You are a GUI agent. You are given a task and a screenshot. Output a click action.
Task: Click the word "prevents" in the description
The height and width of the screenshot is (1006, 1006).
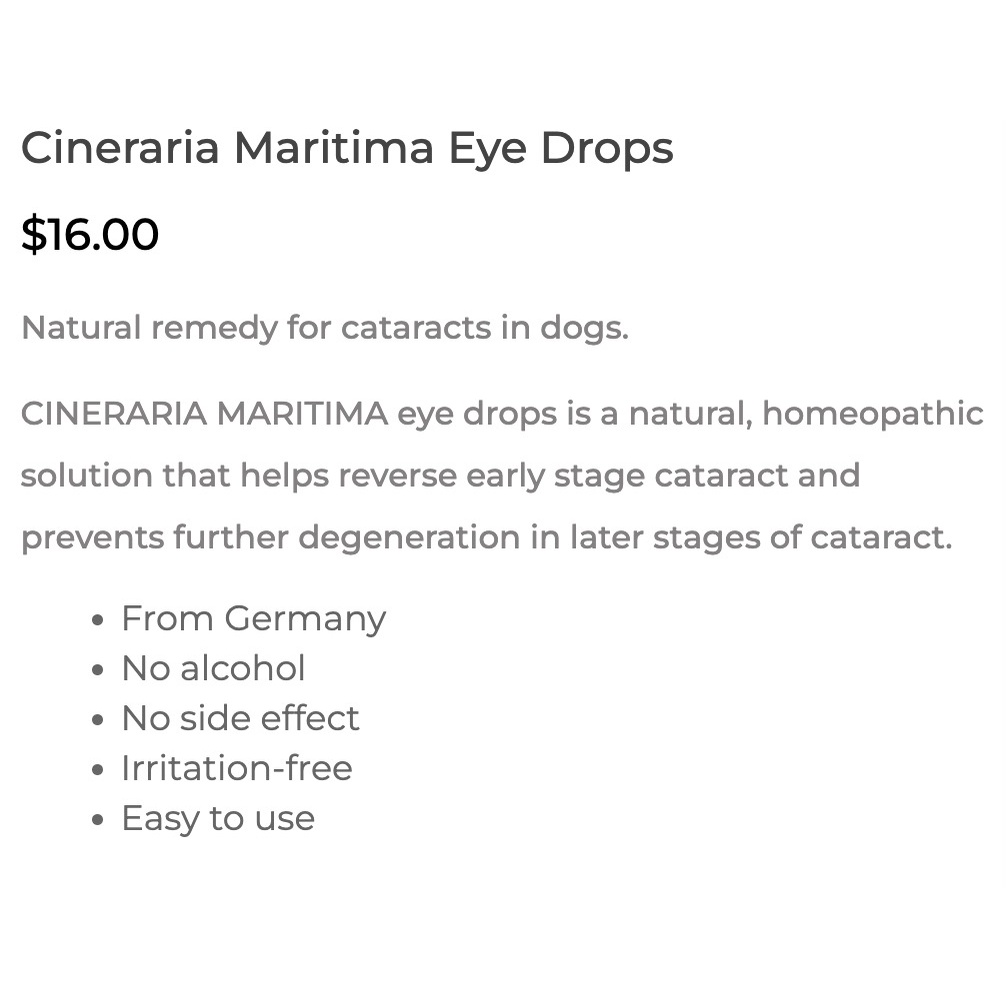(92, 538)
